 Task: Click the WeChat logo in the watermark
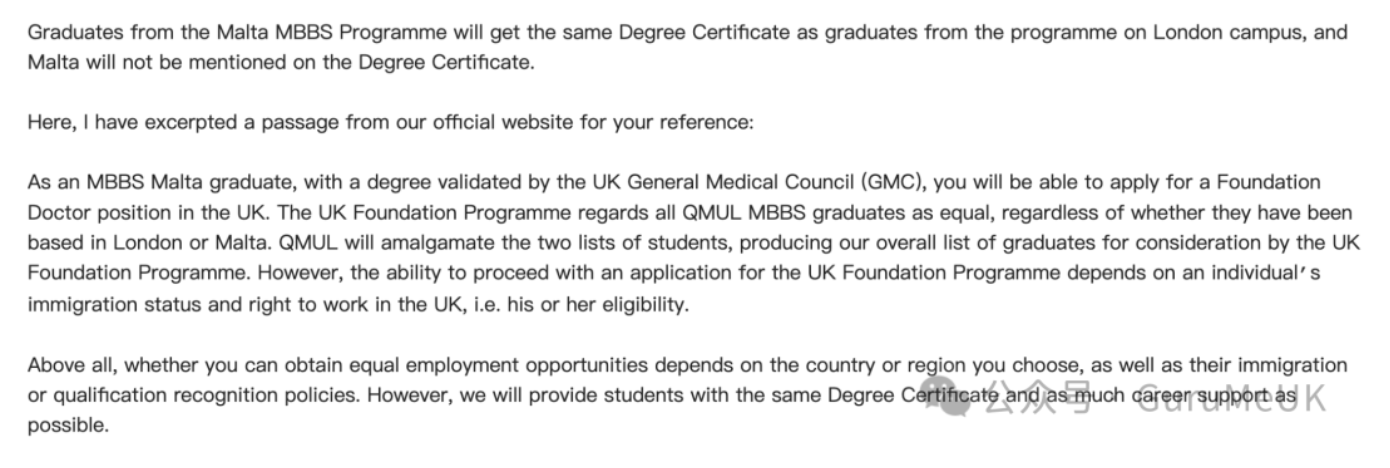click(x=944, y=395)
